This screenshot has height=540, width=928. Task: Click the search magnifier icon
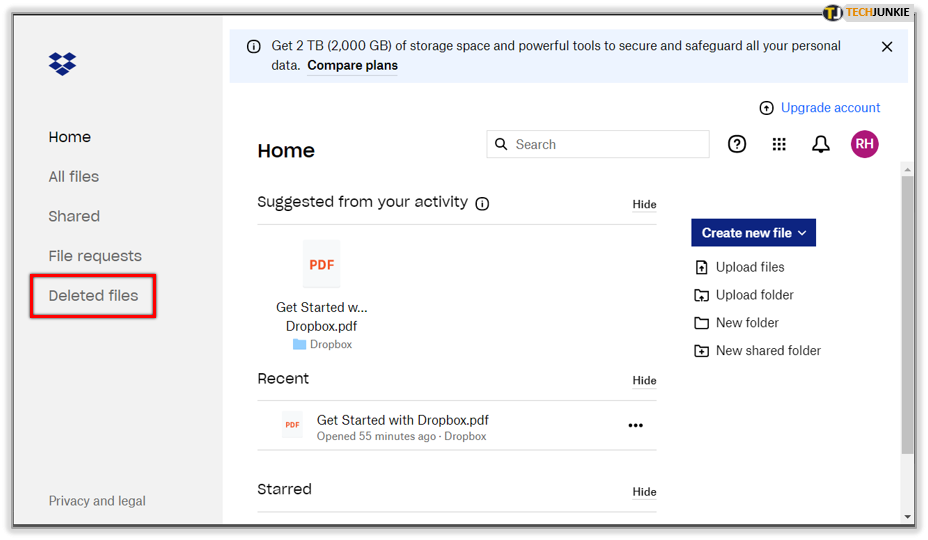501,144
